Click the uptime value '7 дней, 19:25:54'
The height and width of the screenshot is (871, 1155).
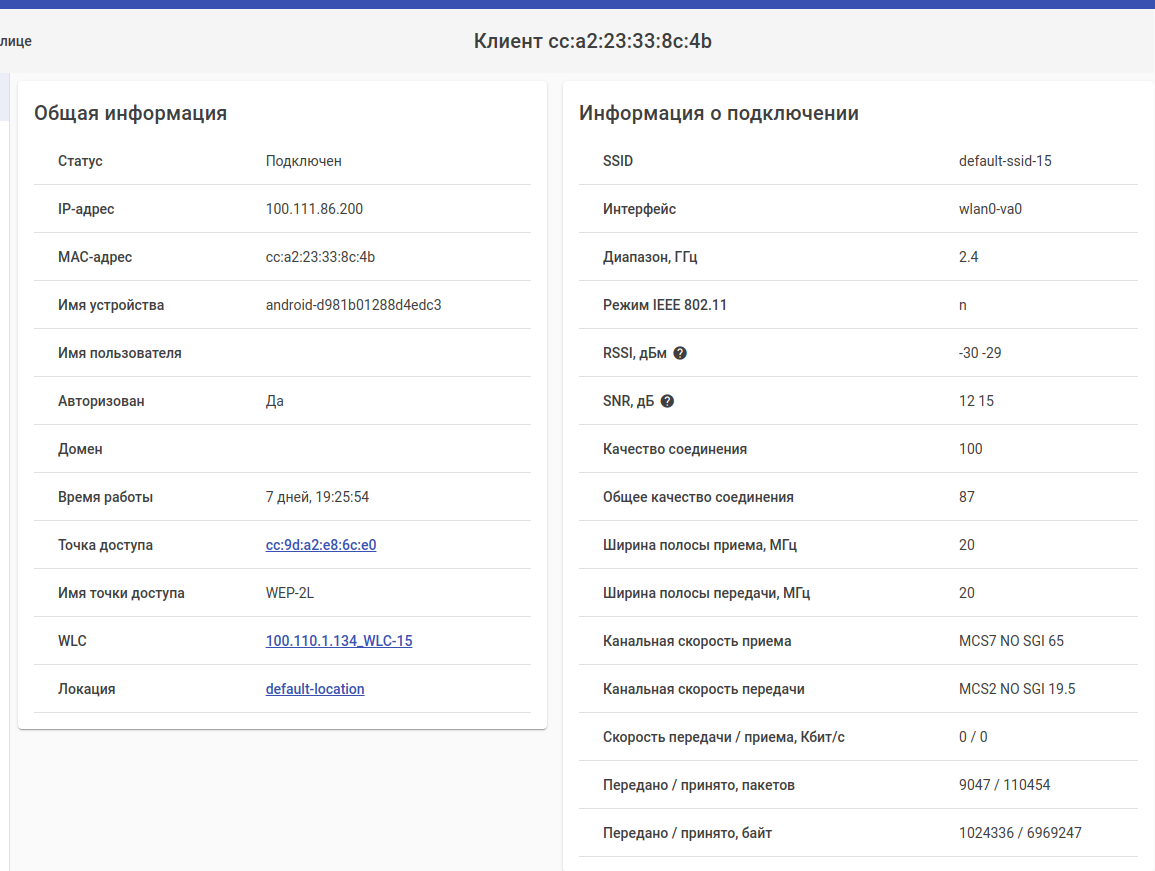click(317, 497)
